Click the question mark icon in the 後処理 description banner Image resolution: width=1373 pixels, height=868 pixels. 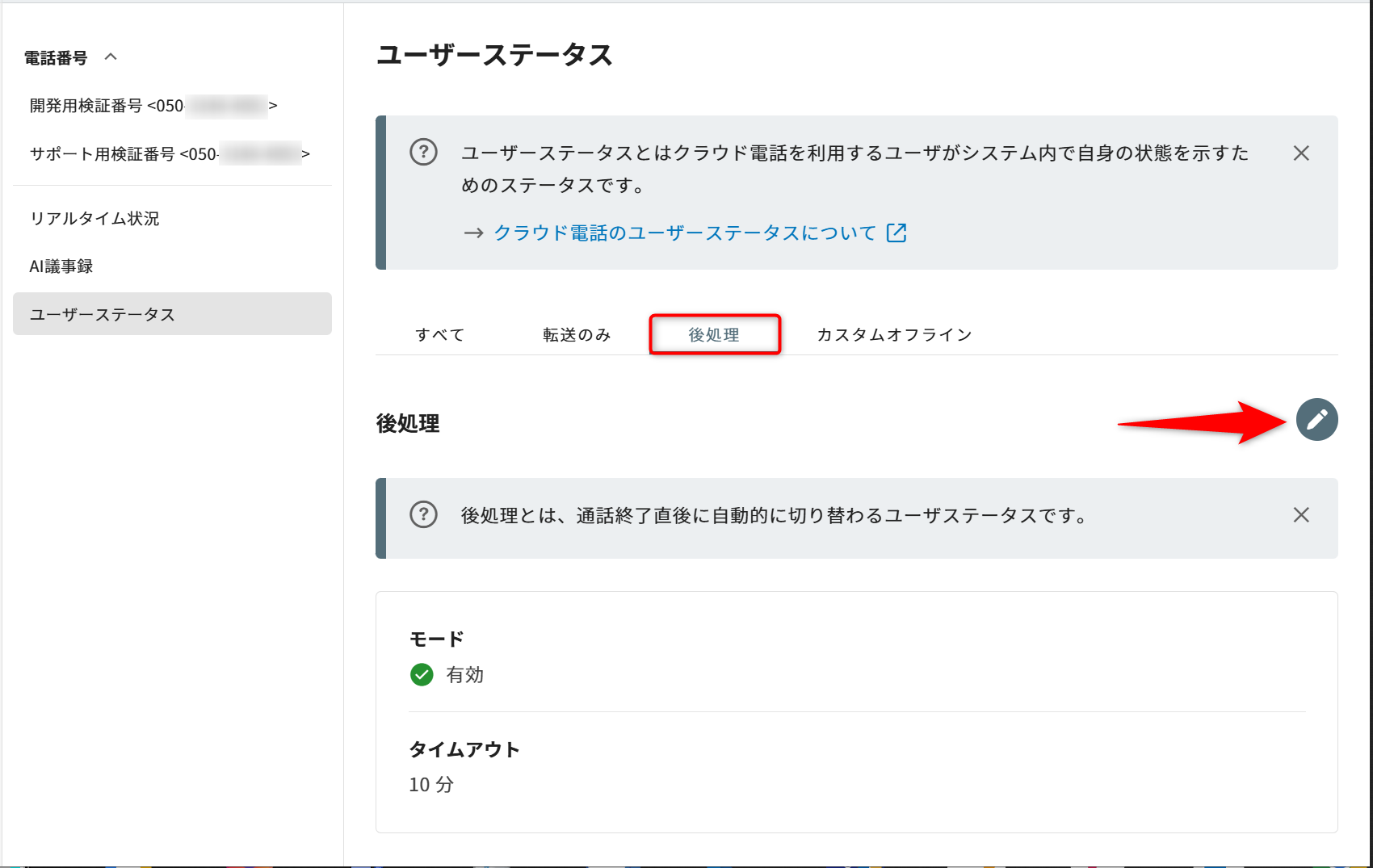click(423, 514)
